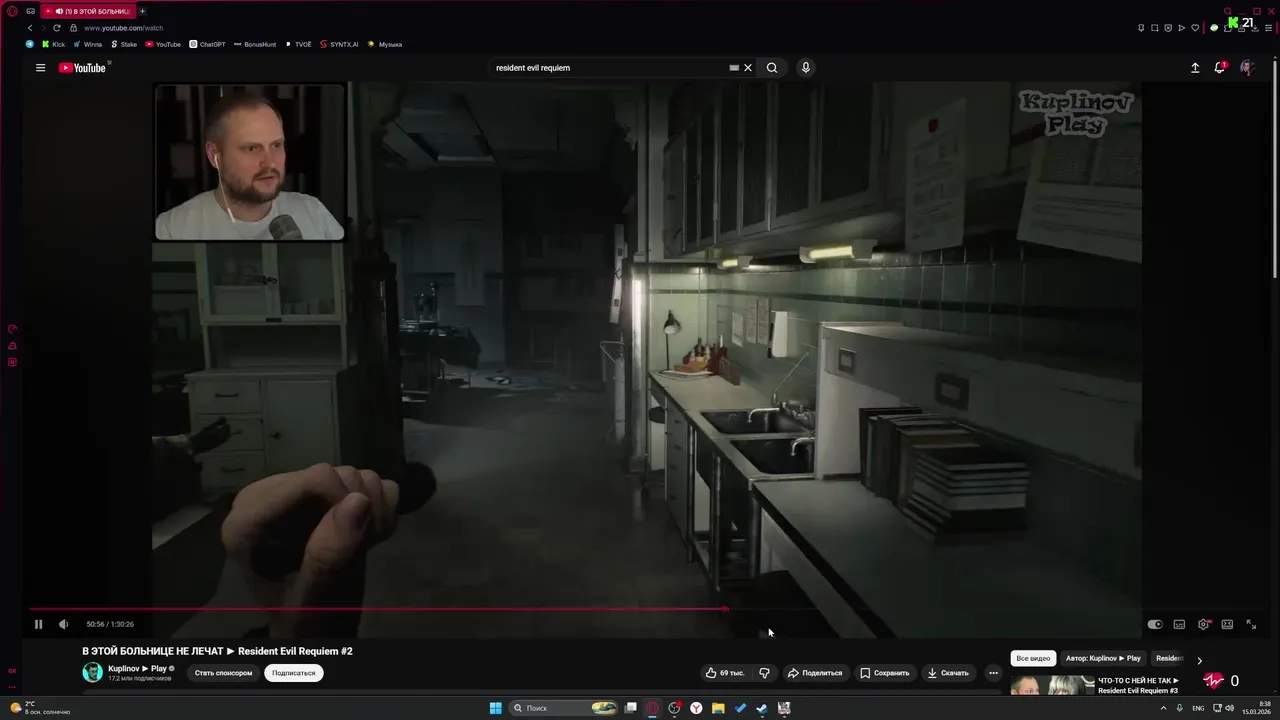This screenshot has height=720, width=1280.
Task: Open the Resident Evil Requiem #3 thumbnail
Action: click(1052, 685)
